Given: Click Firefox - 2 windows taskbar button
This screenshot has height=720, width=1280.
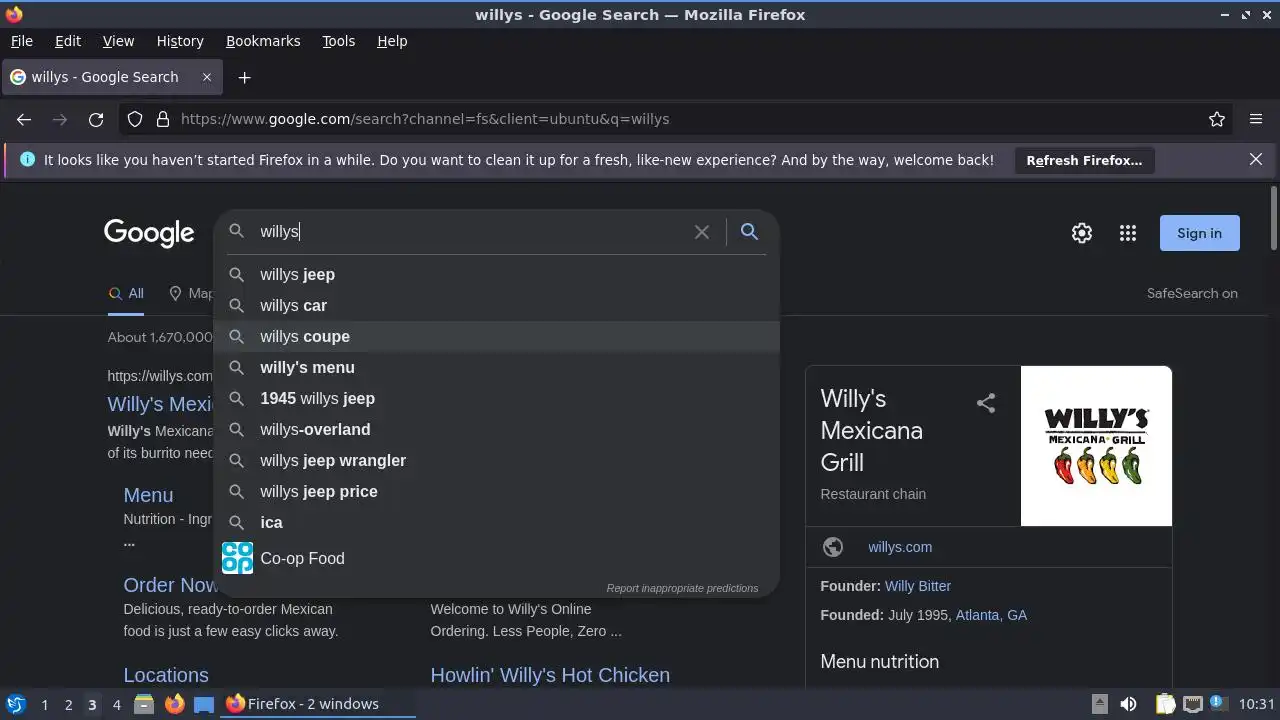Looking at the screenshot, I should 318,704.
